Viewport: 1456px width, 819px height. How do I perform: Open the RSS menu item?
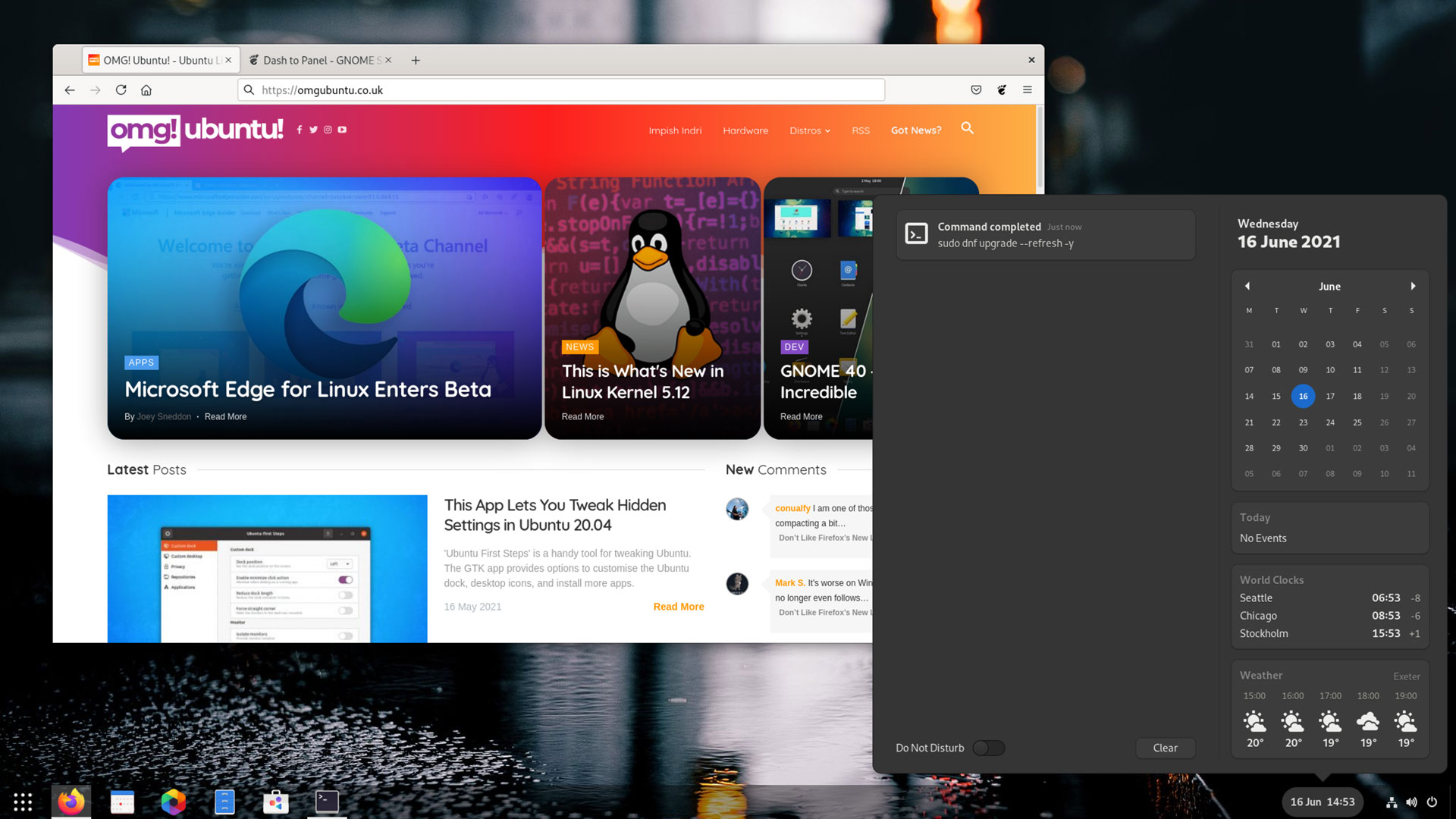[861, 130]
